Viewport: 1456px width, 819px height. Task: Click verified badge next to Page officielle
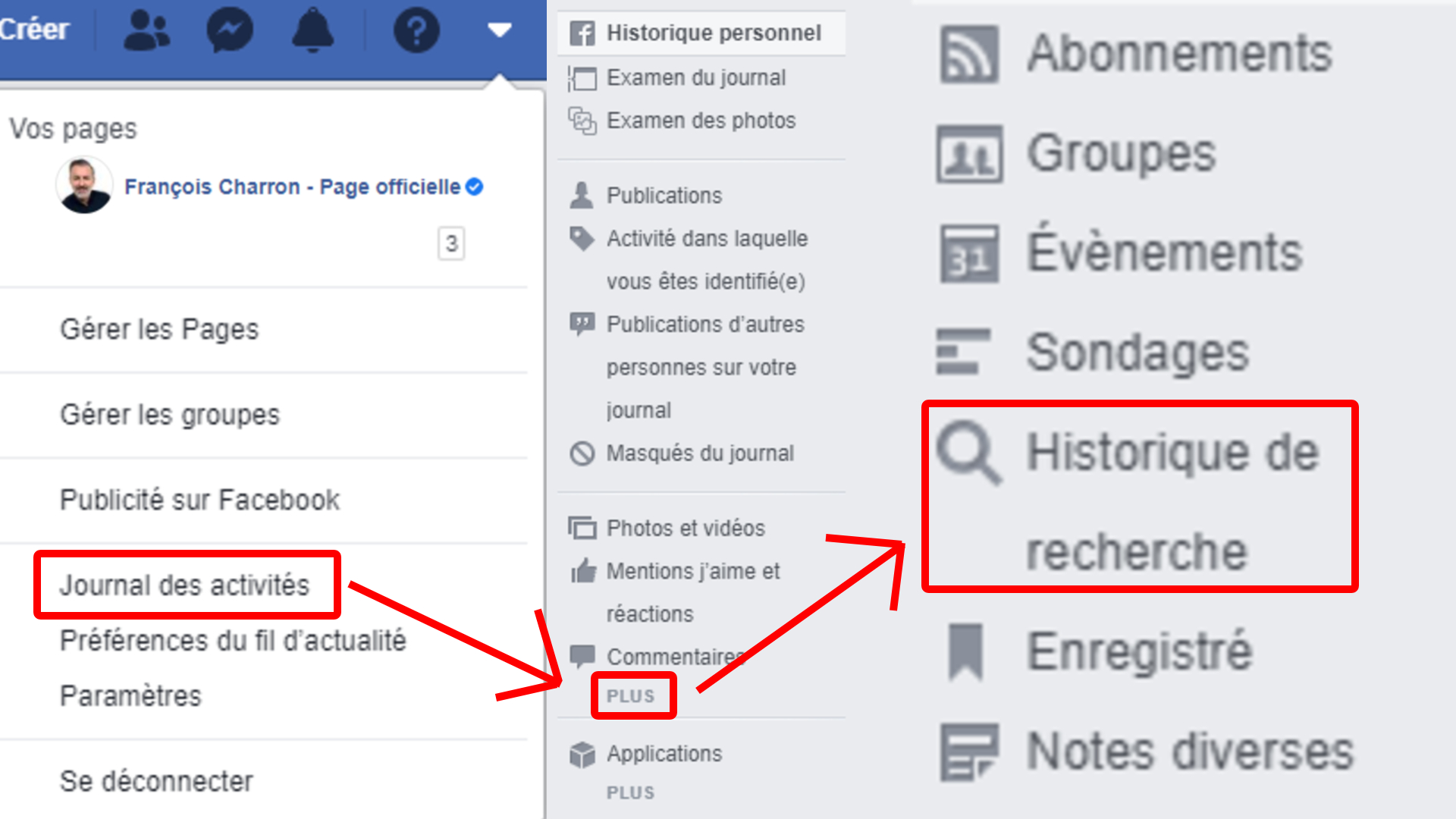[475, 187]
